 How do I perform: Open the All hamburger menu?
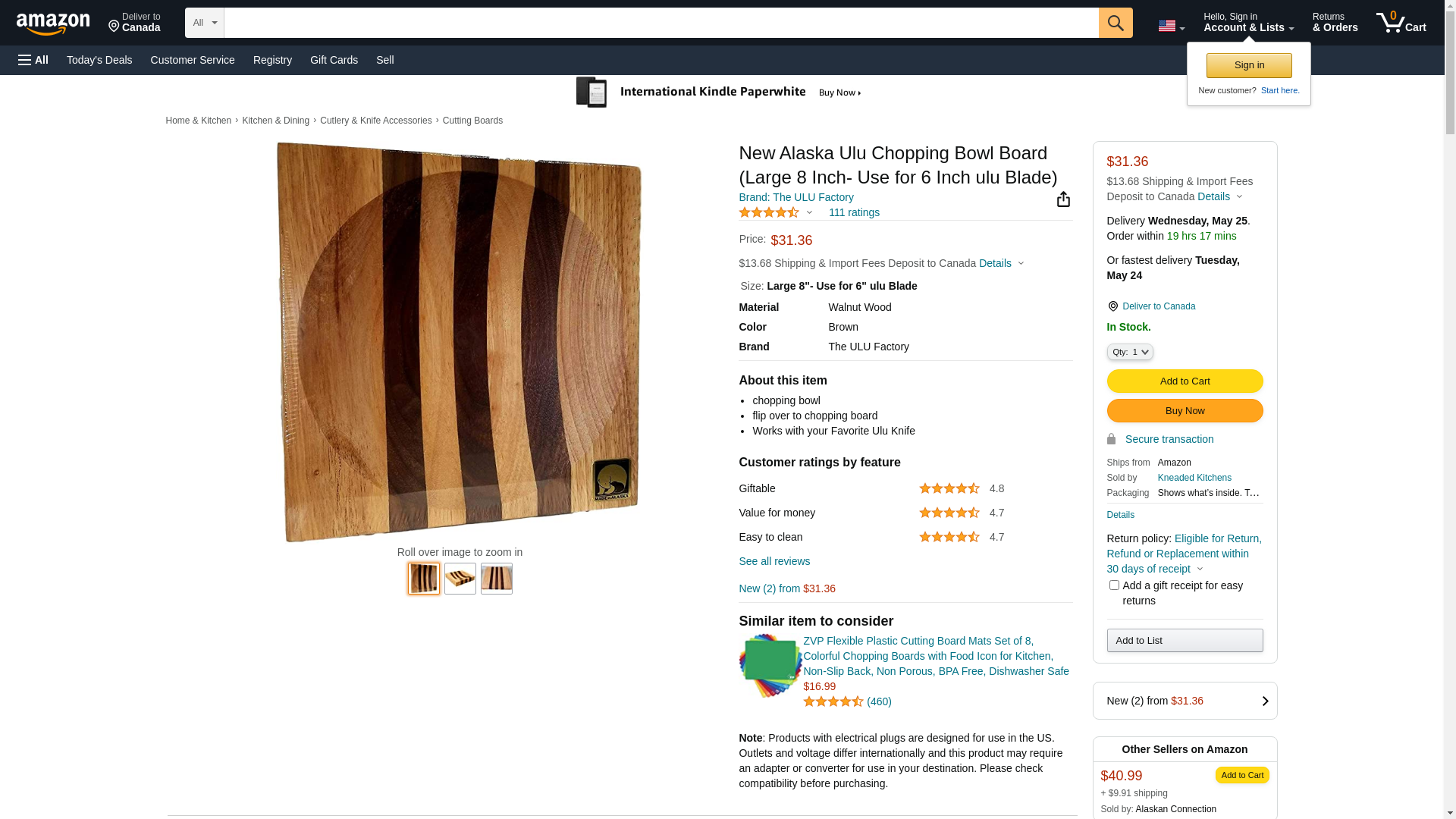tap(33, 60)
